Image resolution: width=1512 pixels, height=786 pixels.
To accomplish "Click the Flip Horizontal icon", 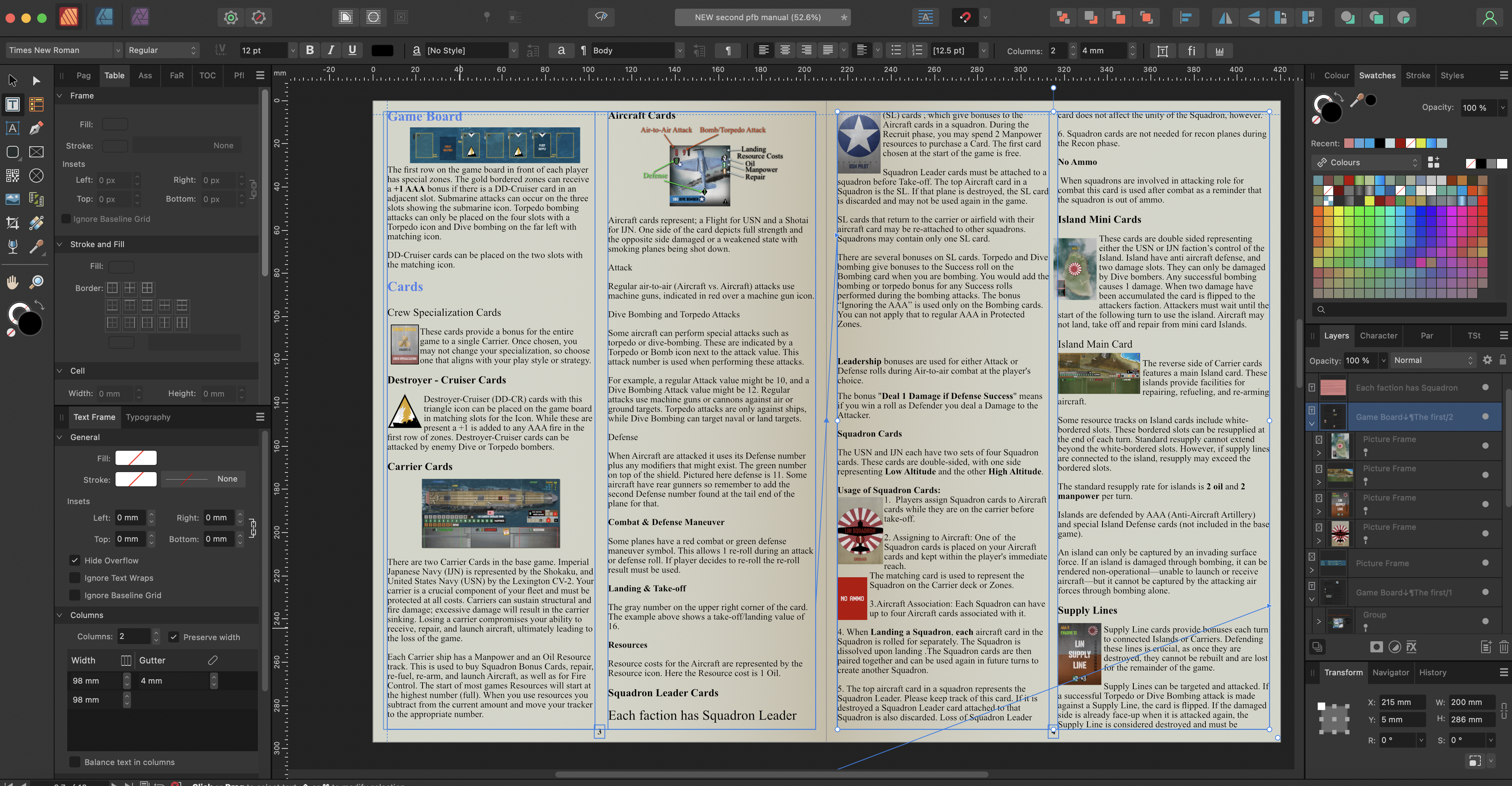I will [1226, 18].
